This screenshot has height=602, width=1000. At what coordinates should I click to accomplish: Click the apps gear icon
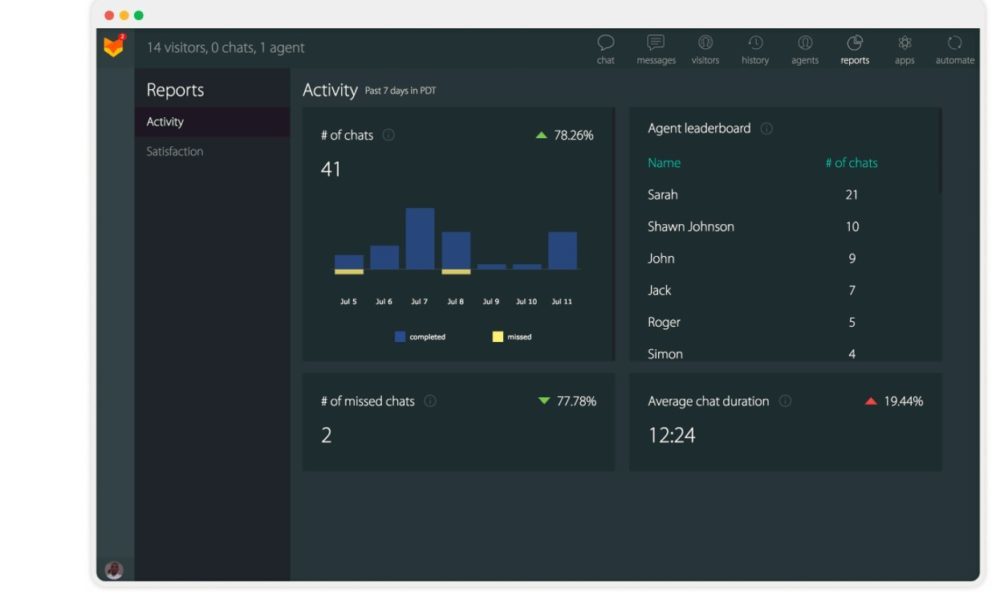904,43
